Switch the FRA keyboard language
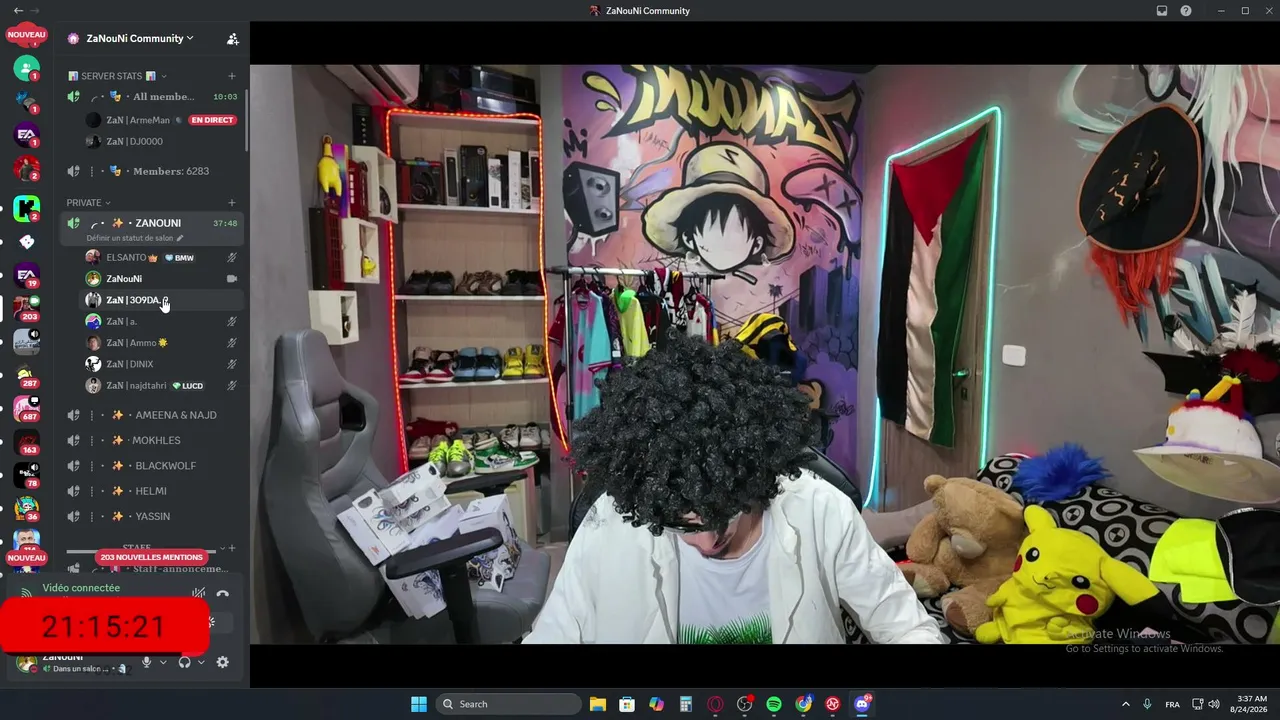Viewport: 1280px width, 720px height. point(1172,704)
